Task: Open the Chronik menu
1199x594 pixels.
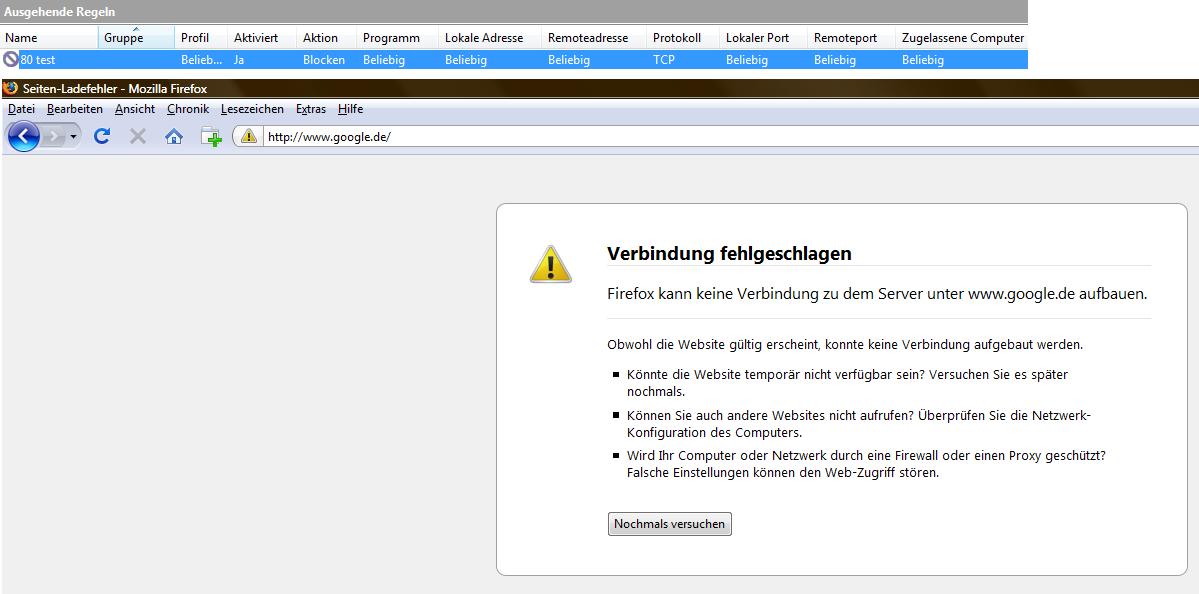Action: (x=188, y=109)
